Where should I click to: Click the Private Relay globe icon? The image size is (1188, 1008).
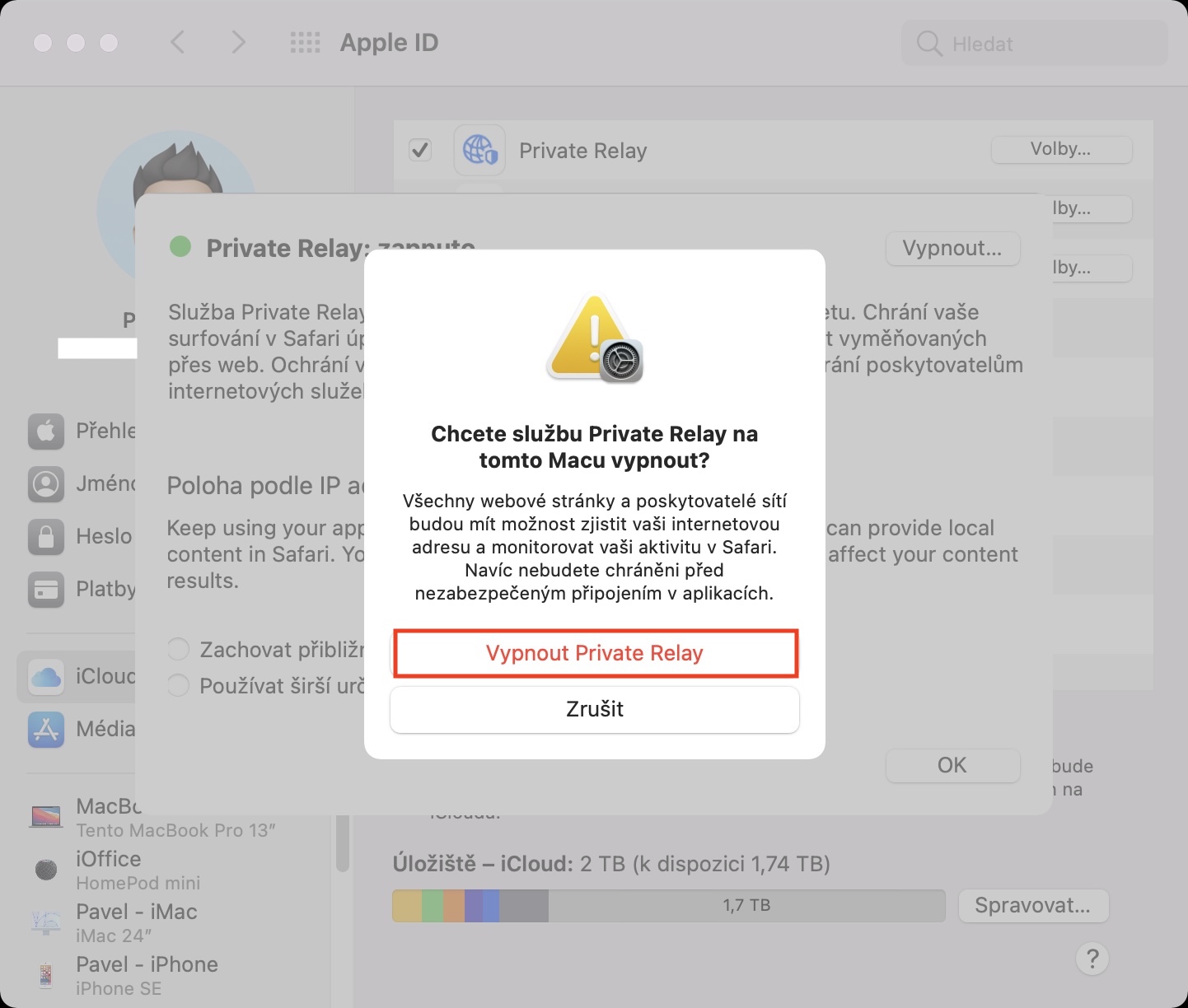tap(479, 150)
